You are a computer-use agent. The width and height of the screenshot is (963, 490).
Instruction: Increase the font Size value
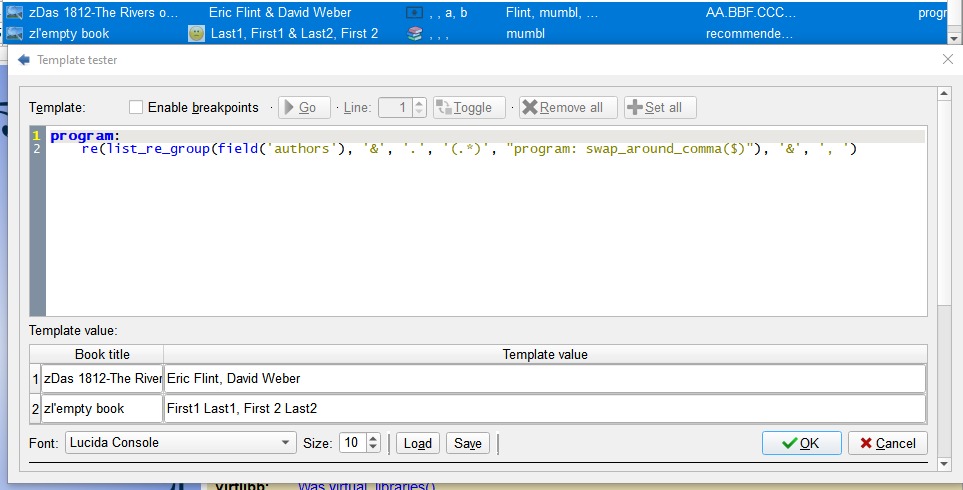pyautogui.click(x=373, y=438)
